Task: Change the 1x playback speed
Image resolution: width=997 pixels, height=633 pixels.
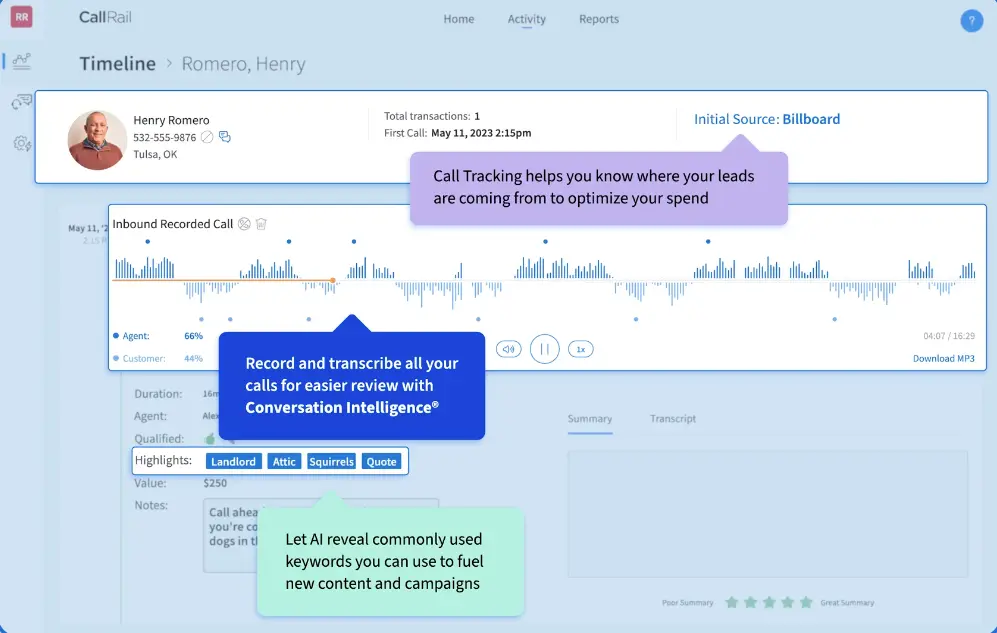Action: (581, 349)
